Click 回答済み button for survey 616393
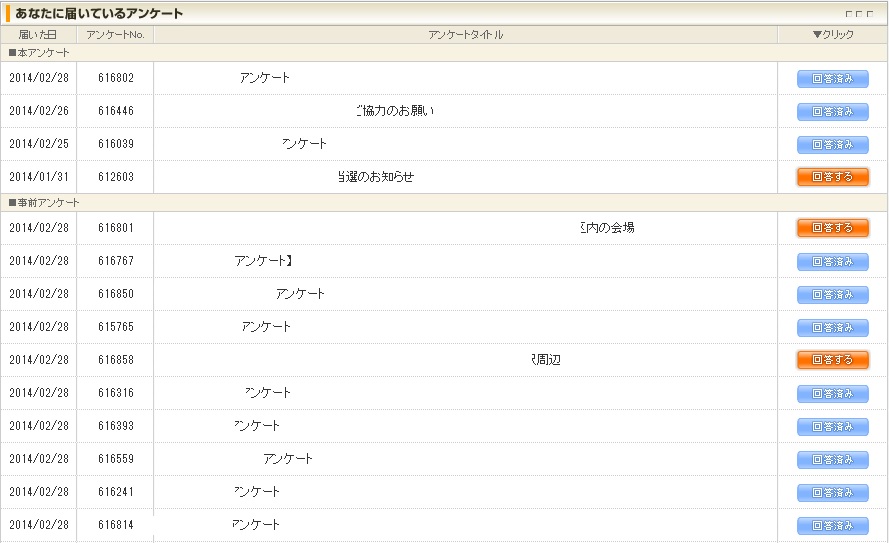889x543 pixels. click(x=832, y=426)
